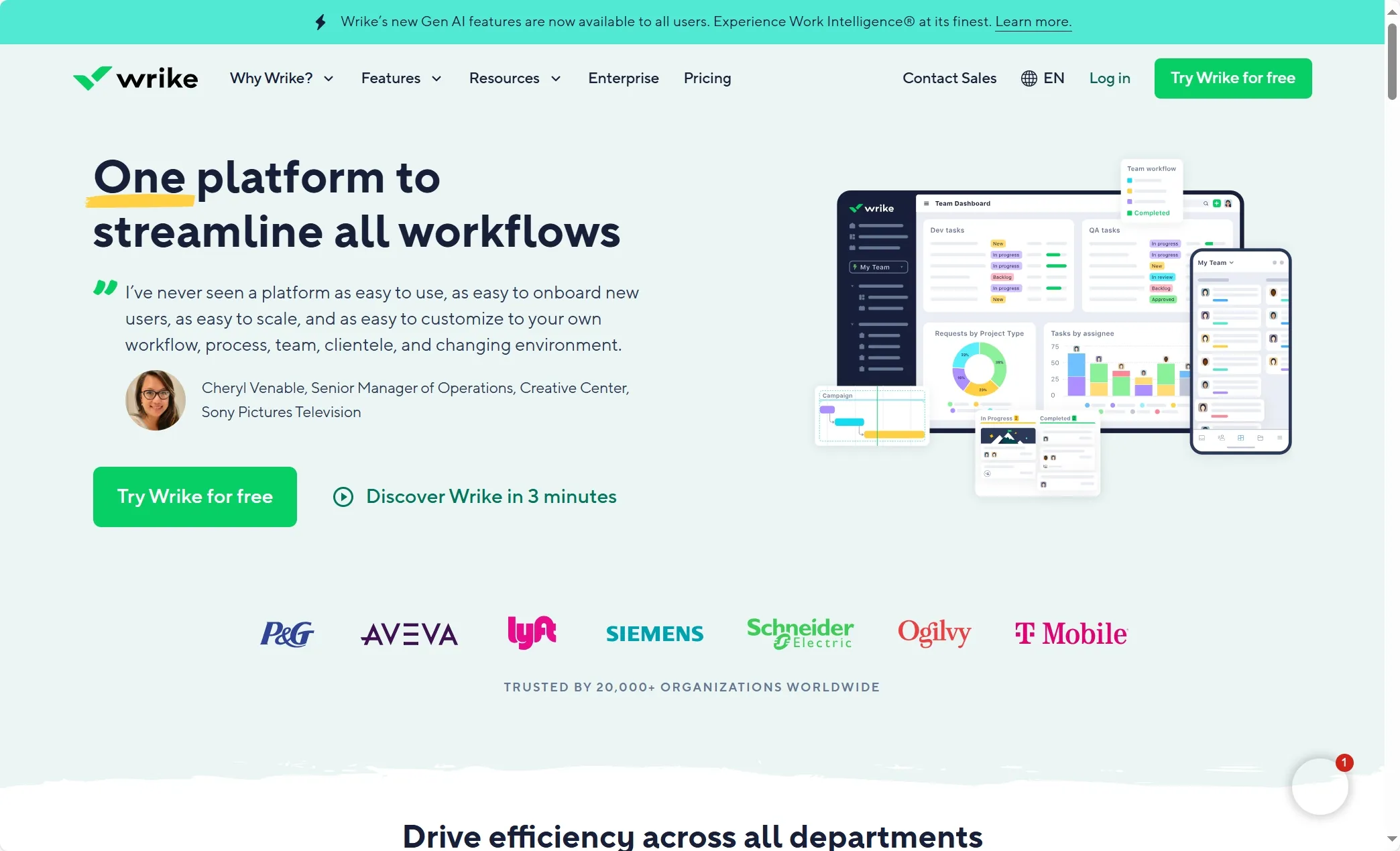Click the T-Mobile brand icon
This screenshot has width=1400, height=851.
[x=1069, y=632]
